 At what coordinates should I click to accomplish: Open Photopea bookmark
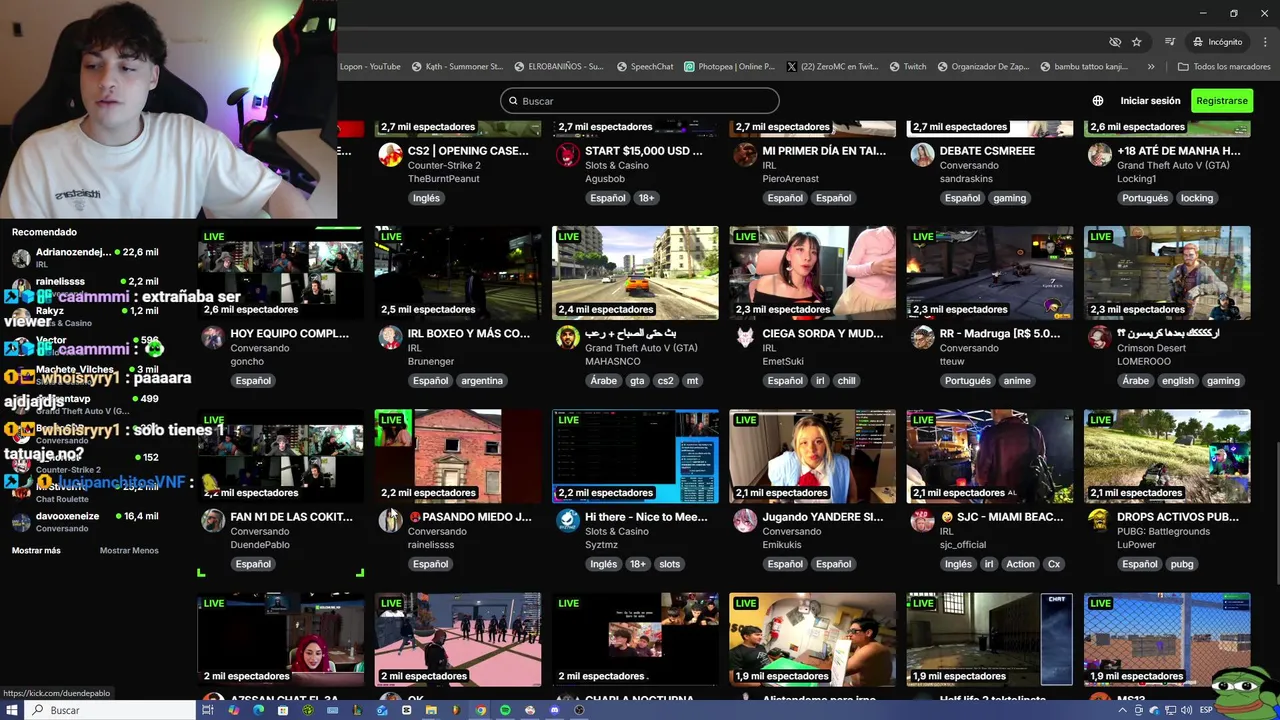(730, 67)
